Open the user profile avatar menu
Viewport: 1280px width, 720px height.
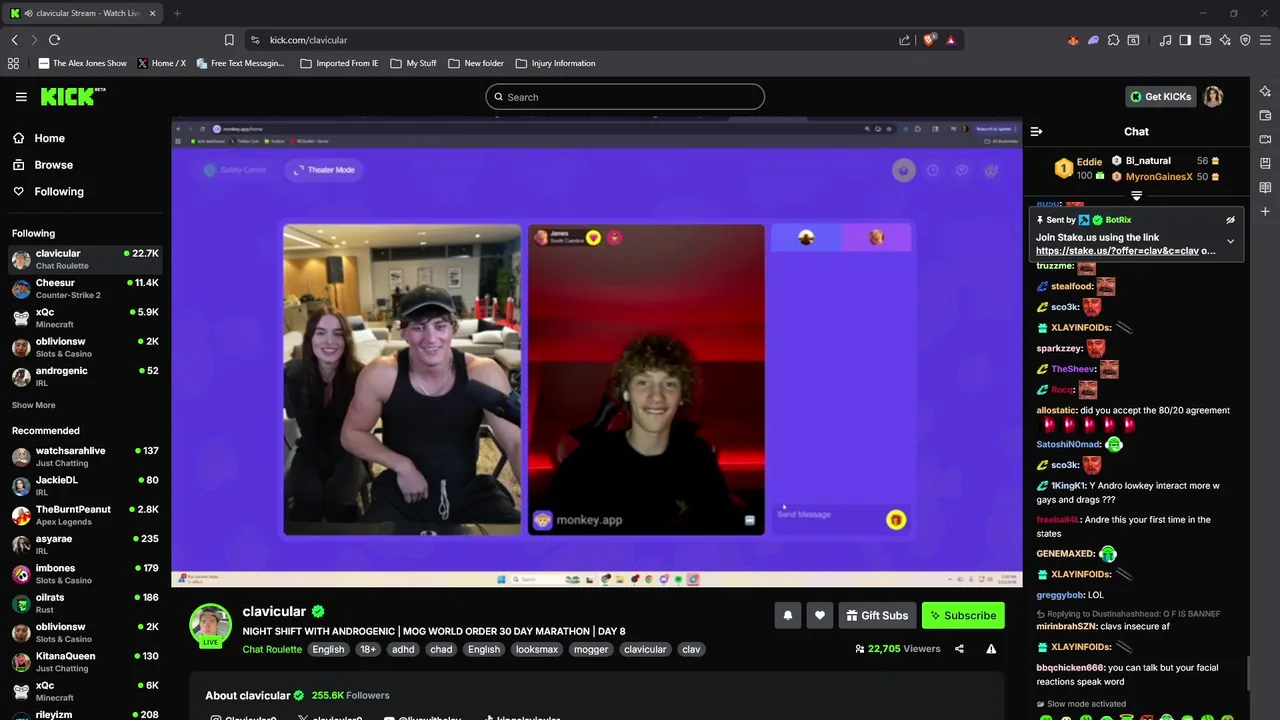(x=1213, y=97)
